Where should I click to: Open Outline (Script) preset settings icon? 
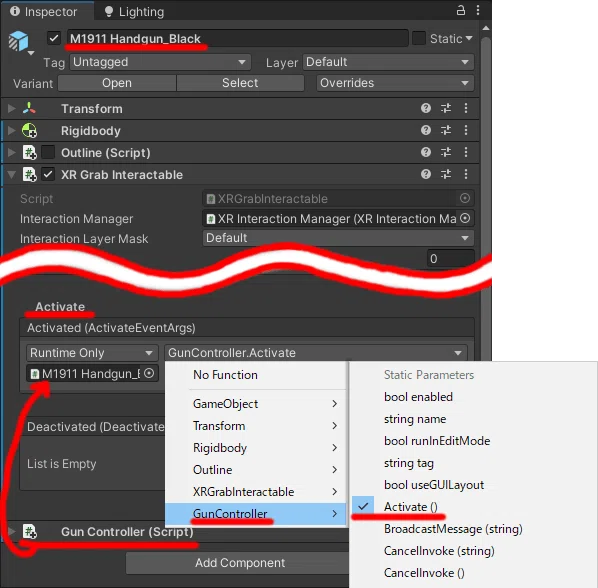click(446, 152)
